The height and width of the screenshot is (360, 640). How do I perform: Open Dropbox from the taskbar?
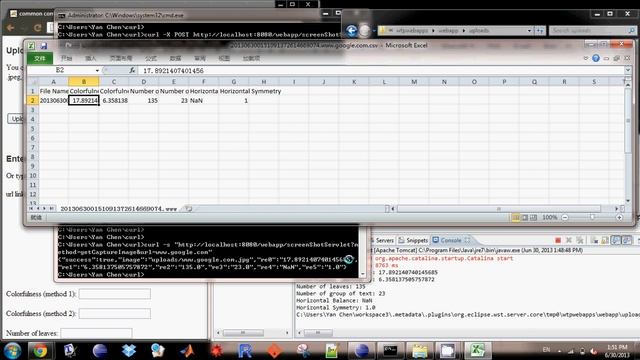[129, 351]
